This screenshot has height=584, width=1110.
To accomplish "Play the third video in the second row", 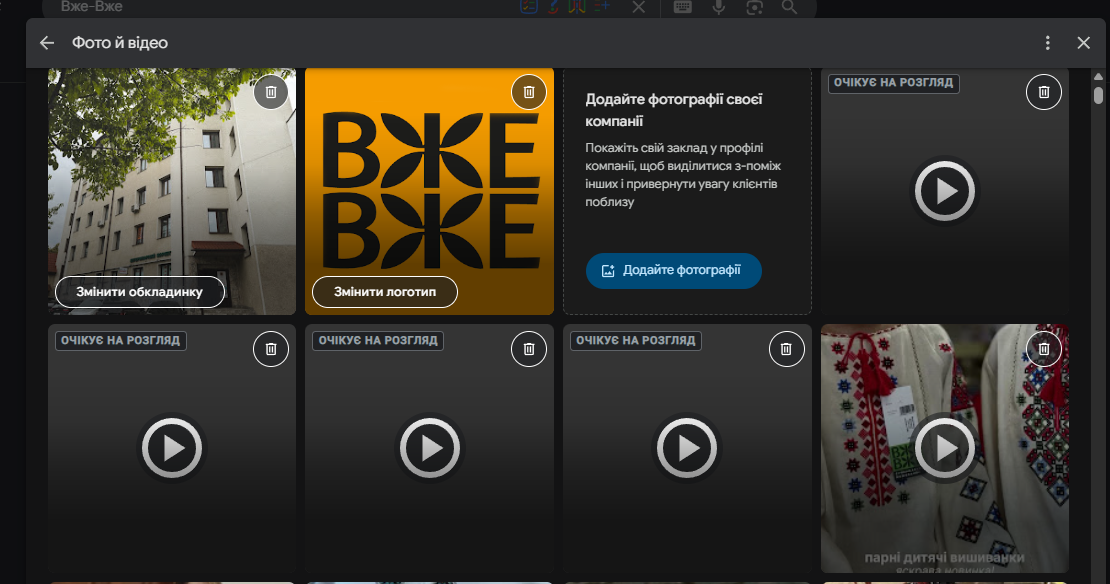I will point(687,448).
